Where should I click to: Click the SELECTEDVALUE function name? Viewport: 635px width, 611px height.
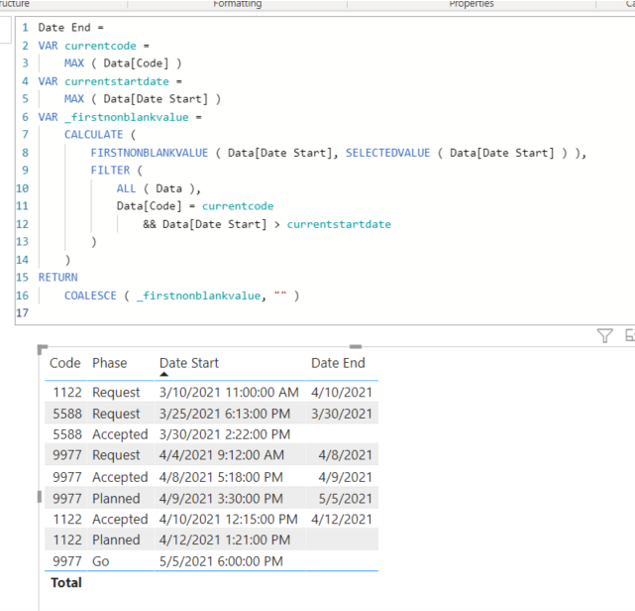coord(388,153)
